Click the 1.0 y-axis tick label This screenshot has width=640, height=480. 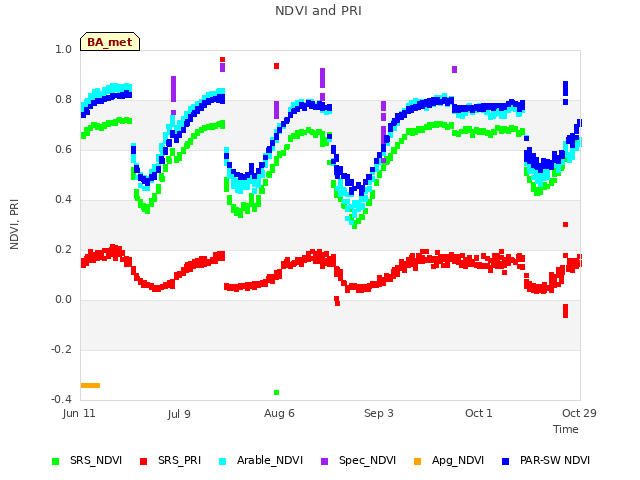click(63, 50)
